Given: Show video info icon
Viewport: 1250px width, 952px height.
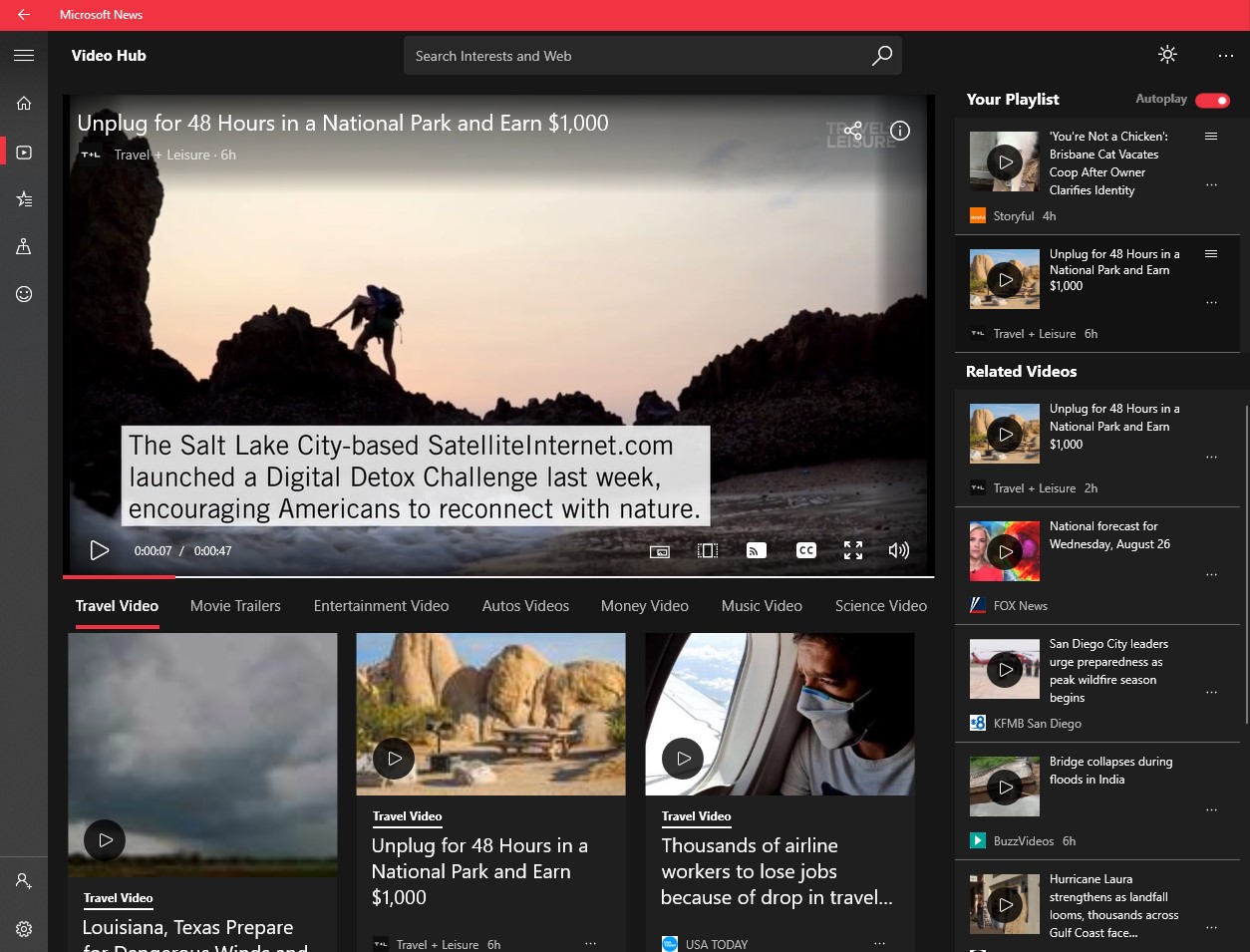Looking at the screenshot, I should (900, 131).
